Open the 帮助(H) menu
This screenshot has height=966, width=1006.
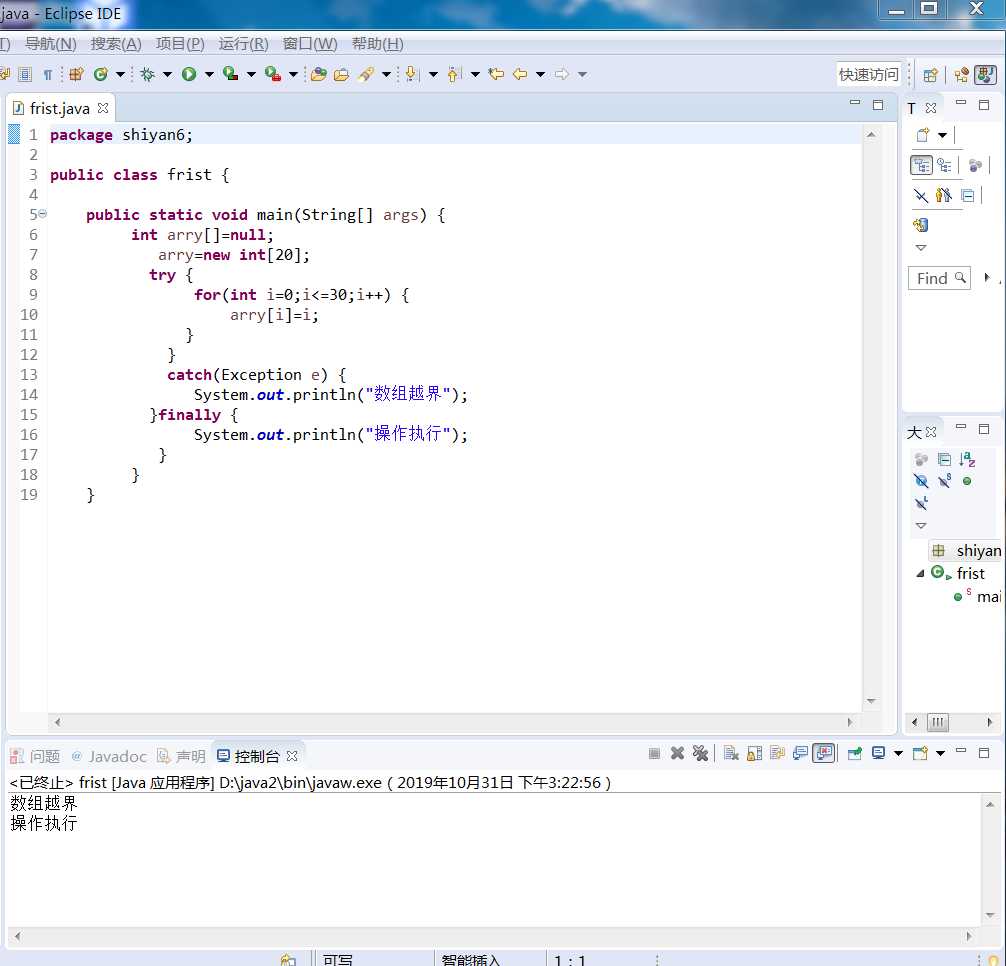click(x=378, y=44)
